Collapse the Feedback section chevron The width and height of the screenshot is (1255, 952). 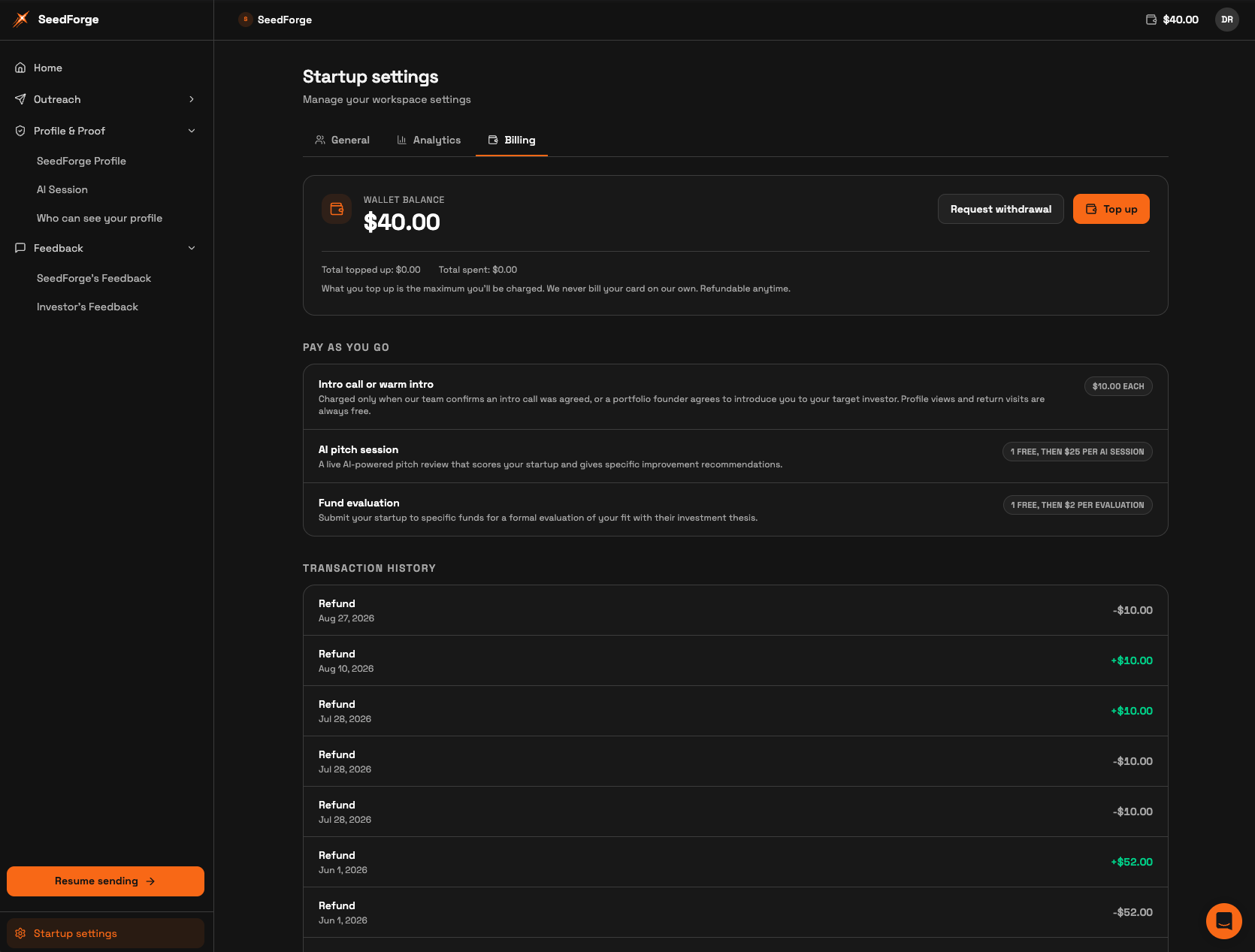click(192, 248)
